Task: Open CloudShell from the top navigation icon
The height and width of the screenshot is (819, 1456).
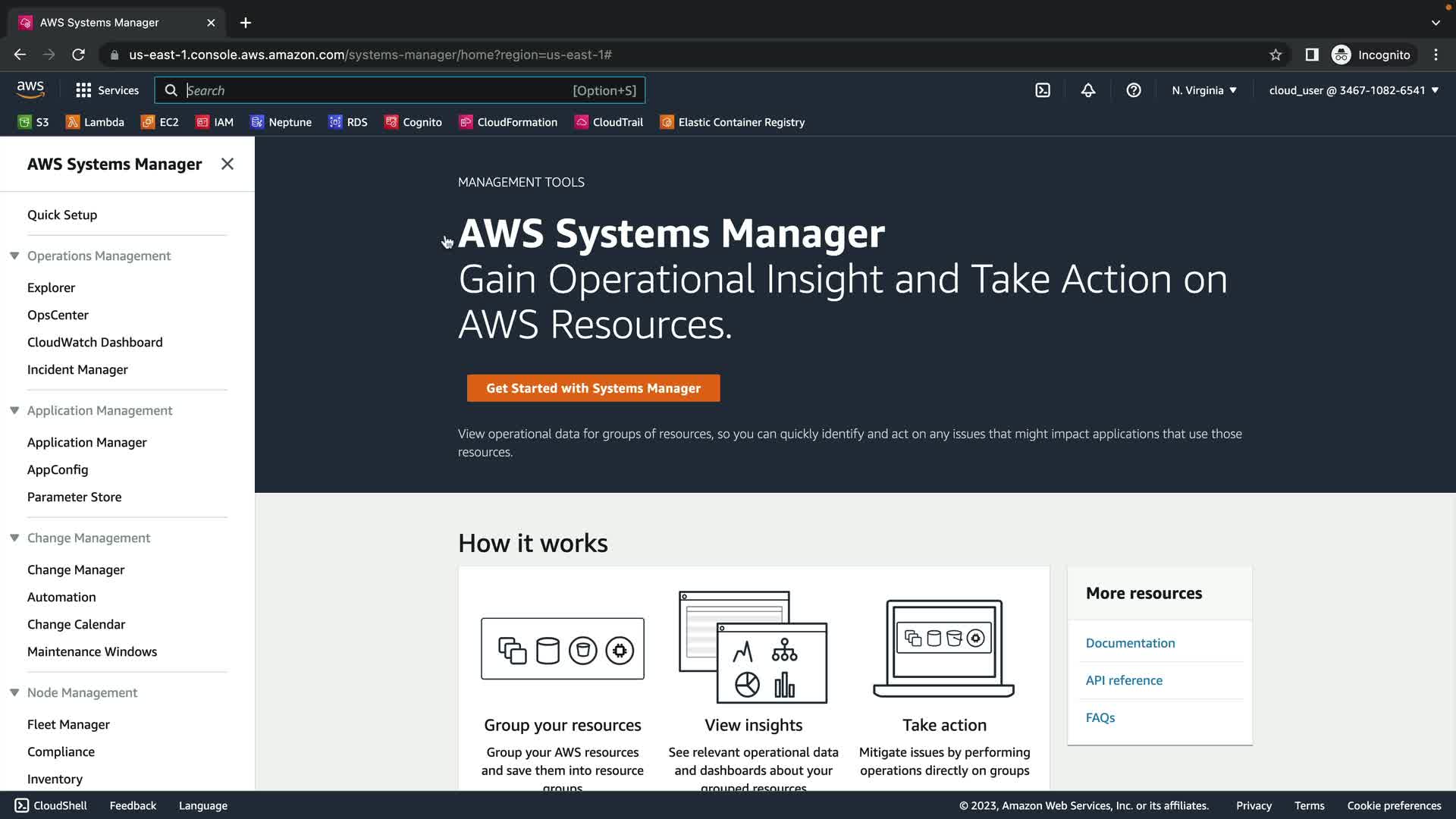Action: pos(1043,90)
